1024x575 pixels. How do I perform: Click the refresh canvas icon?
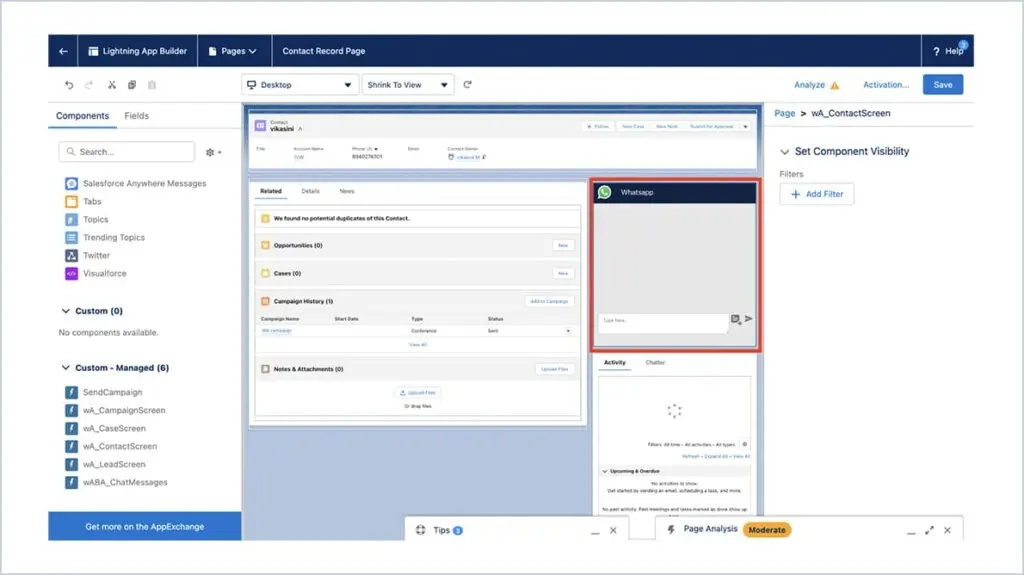(x=468, y=84)
